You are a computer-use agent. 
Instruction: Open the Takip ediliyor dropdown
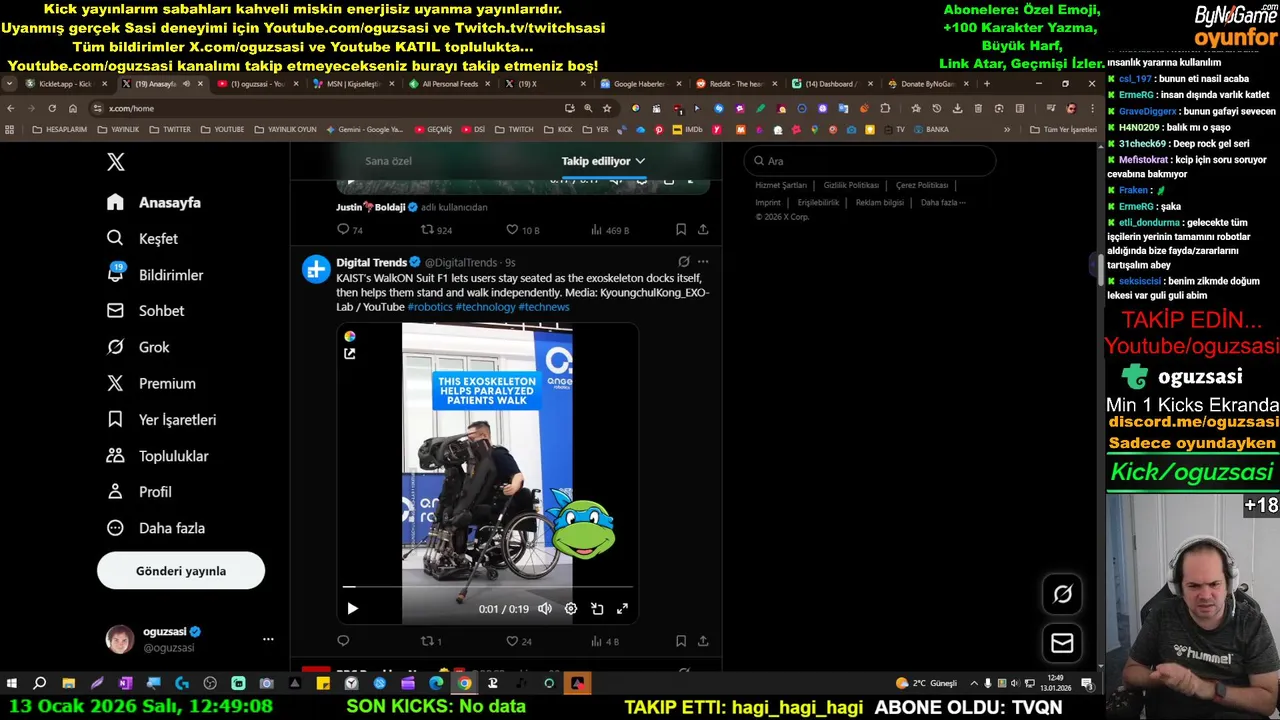pyautogui.click(x=603, y=161)
